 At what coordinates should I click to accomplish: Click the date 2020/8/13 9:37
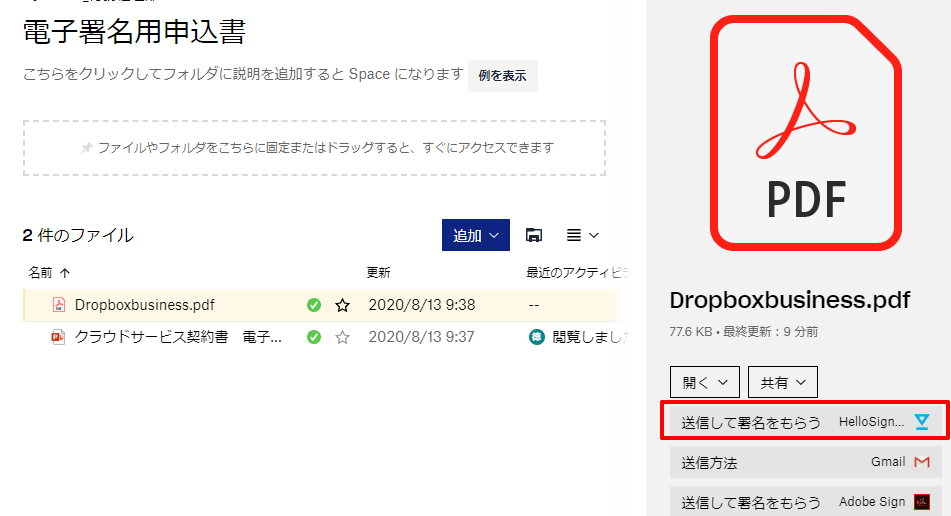421,337
